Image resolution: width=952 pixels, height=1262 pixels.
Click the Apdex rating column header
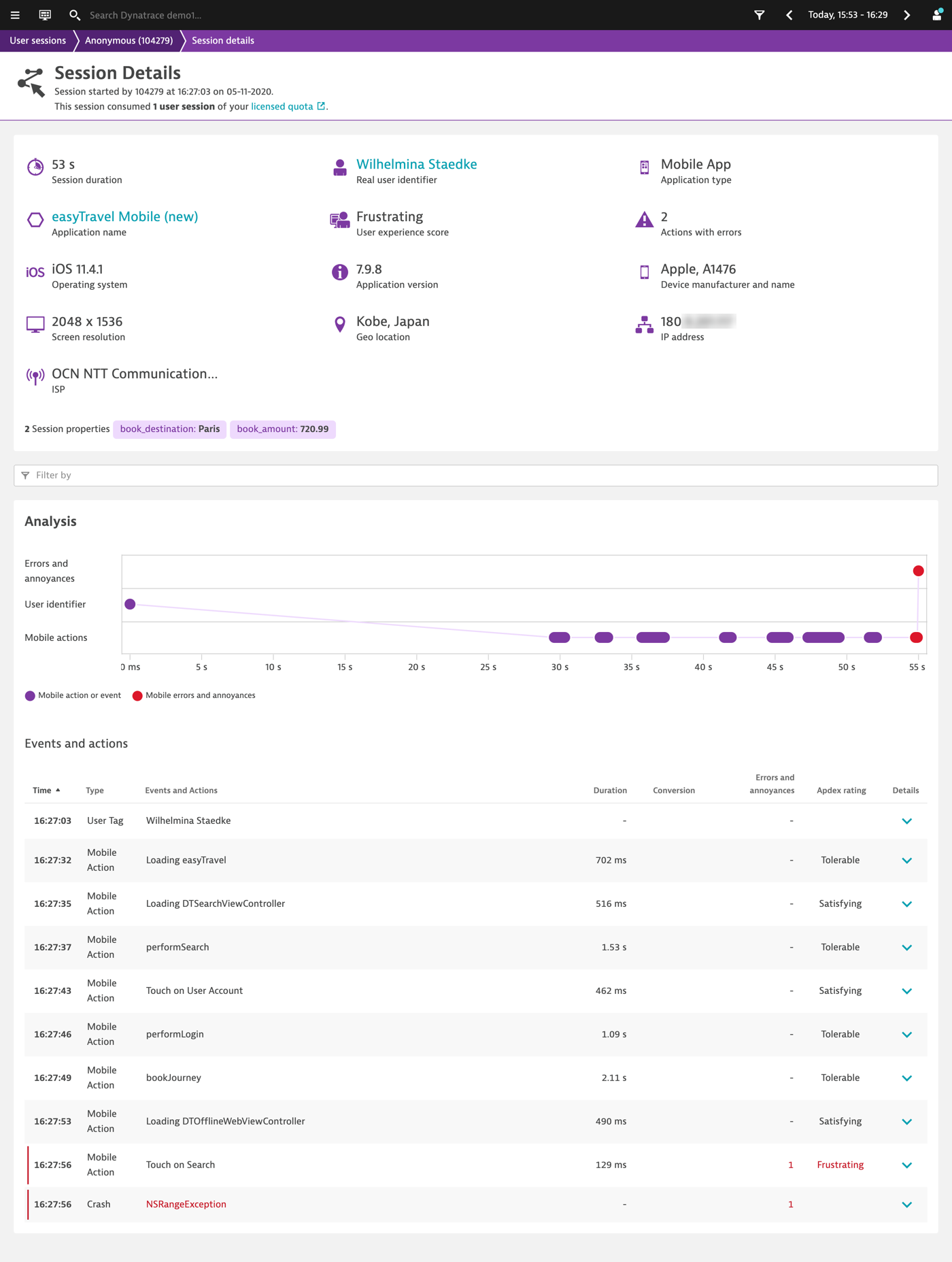[841, 791]
